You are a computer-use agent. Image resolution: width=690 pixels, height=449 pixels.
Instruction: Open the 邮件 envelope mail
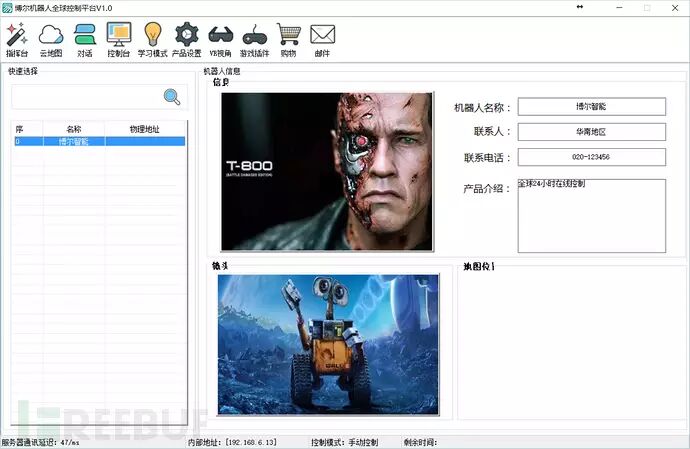(323, 40)
